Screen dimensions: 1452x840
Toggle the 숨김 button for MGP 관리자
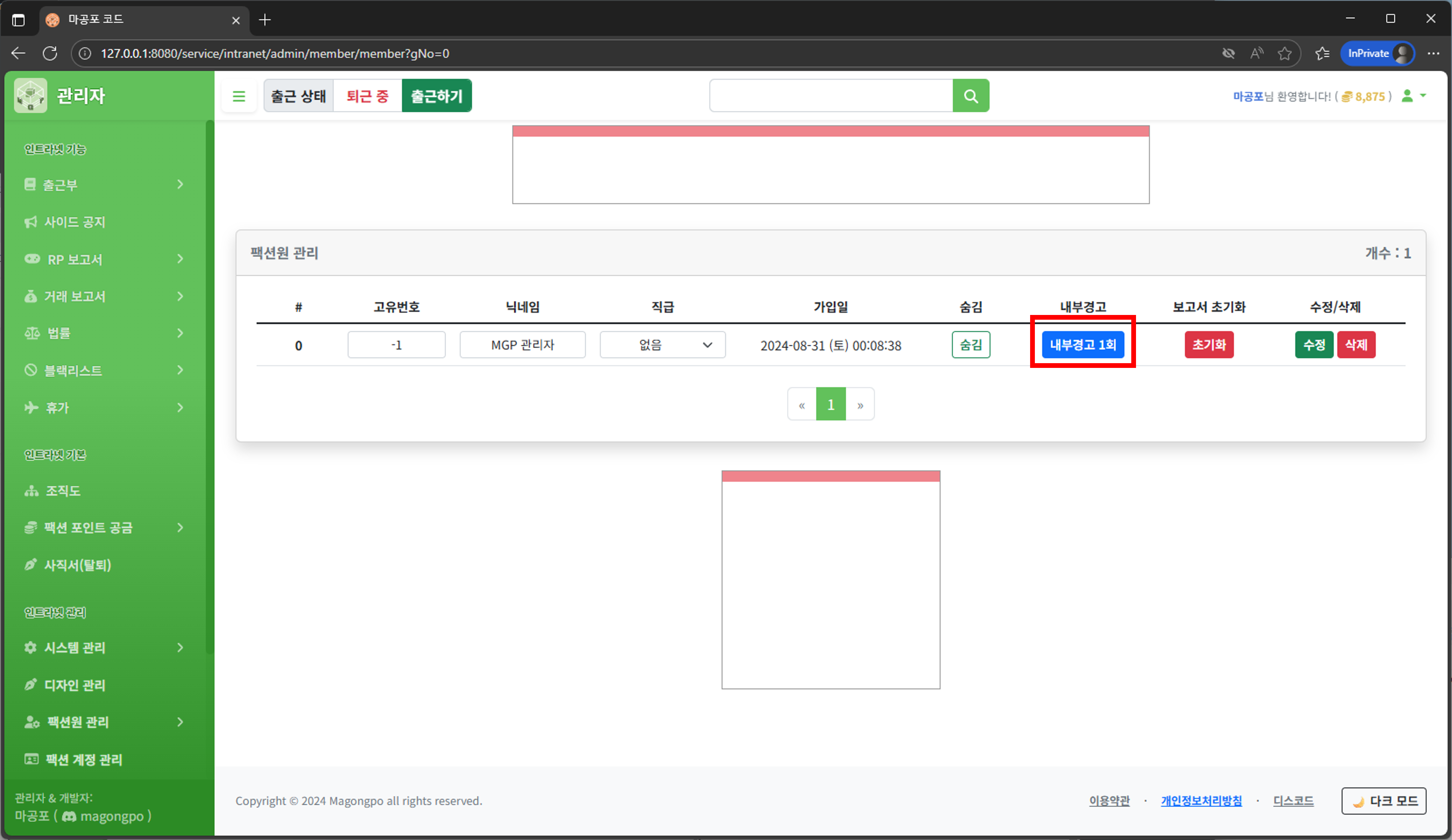970,344
